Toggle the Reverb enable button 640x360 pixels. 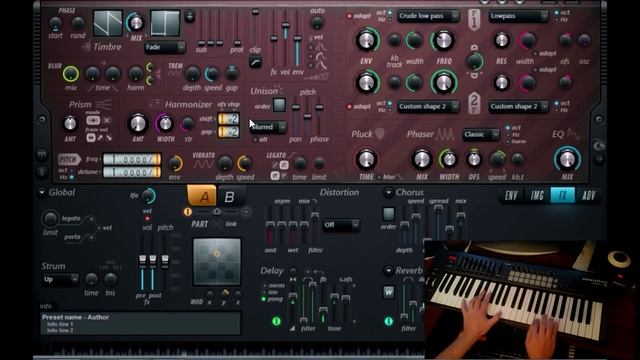pyautogui.click(x=389, y=321)
